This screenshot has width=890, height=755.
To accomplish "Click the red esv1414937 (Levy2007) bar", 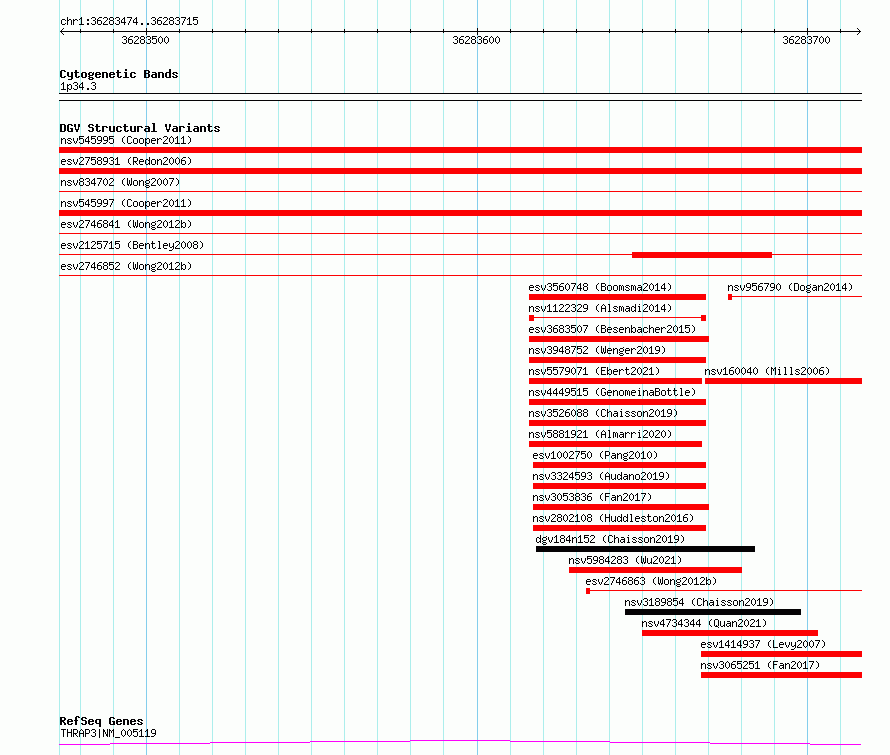I will point(782,654).
